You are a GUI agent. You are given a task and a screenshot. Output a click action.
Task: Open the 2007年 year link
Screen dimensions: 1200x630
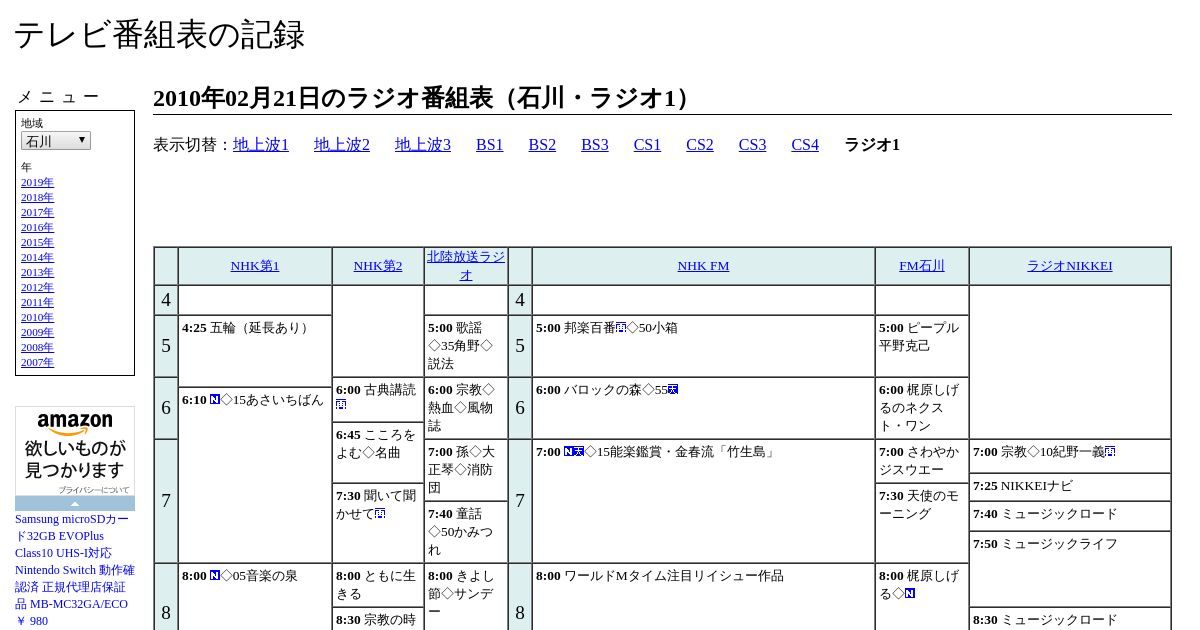tap(37, 363)
